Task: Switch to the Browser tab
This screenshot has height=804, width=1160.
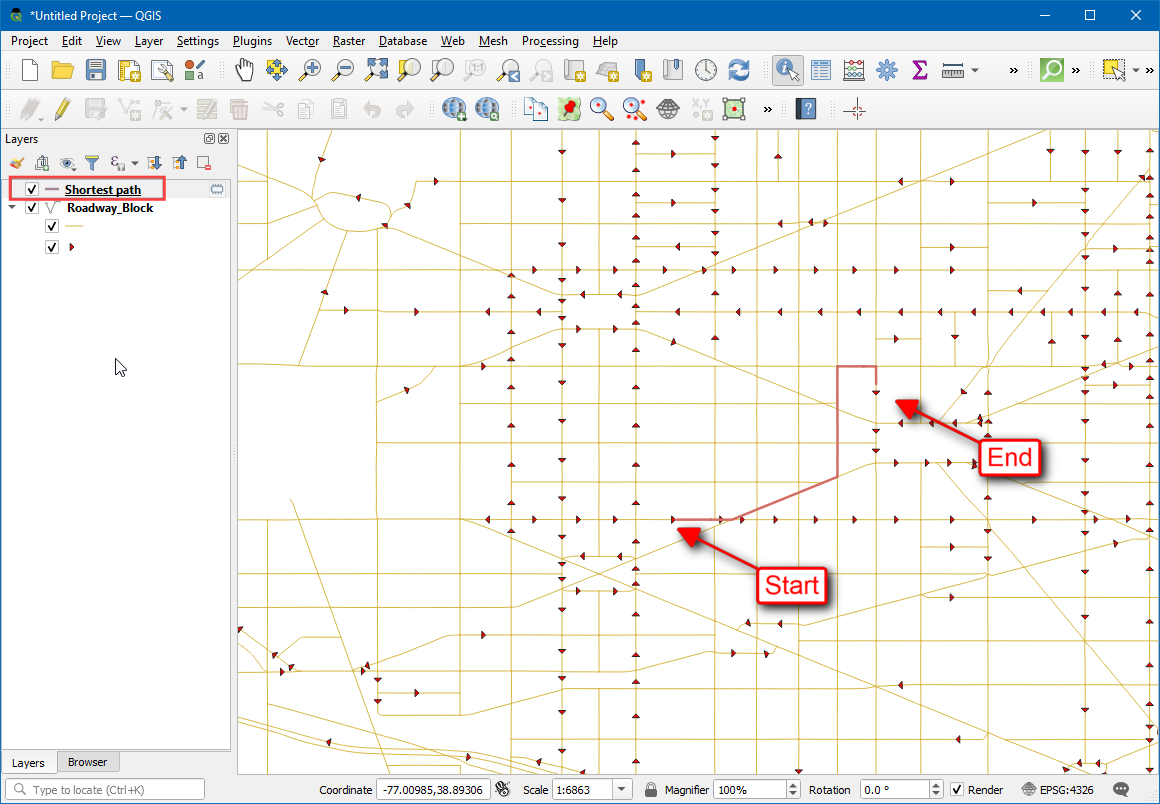Action: (x=87, y=762)
